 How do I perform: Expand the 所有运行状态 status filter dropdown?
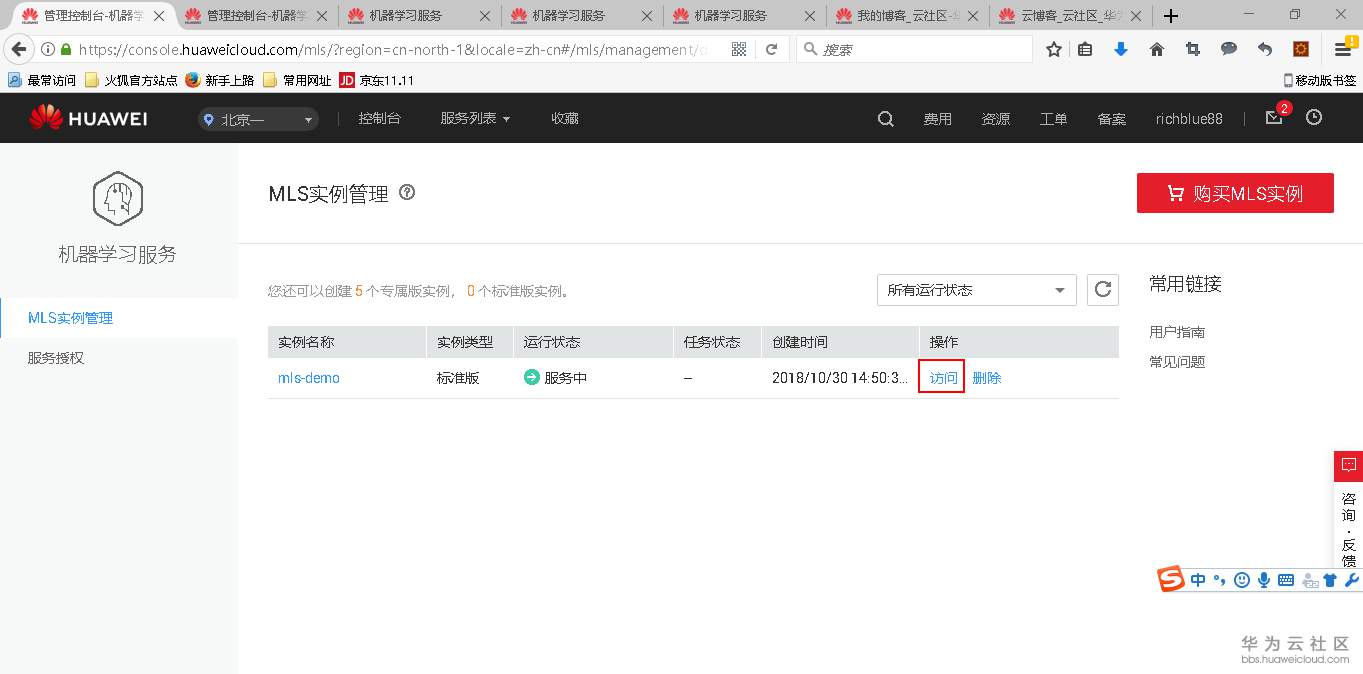tap(975, 290)
